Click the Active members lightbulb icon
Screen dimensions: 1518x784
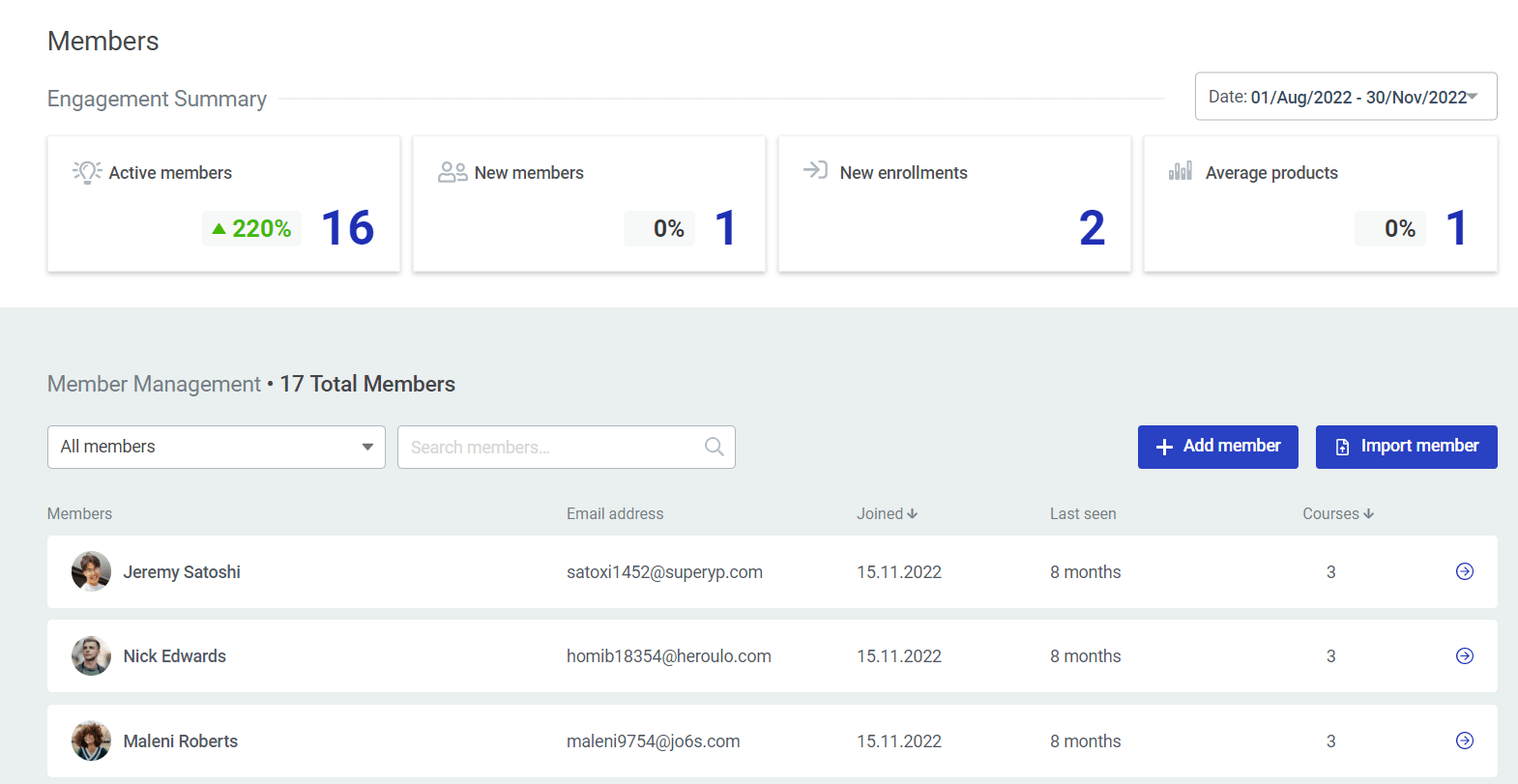click(x=87, y=172)
